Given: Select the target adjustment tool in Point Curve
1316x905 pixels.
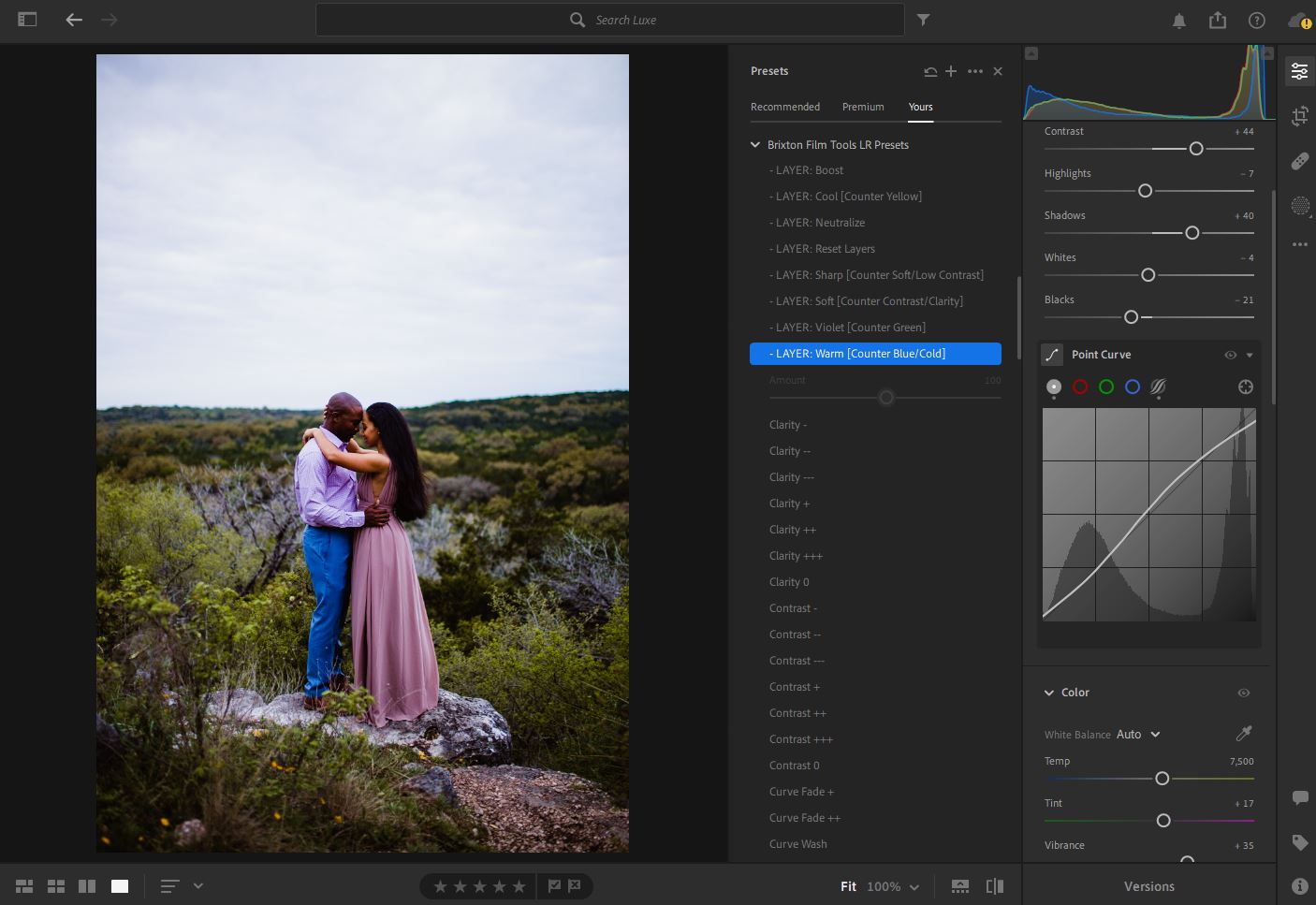Looking at the screenshot, I should tap(1245, 387).
